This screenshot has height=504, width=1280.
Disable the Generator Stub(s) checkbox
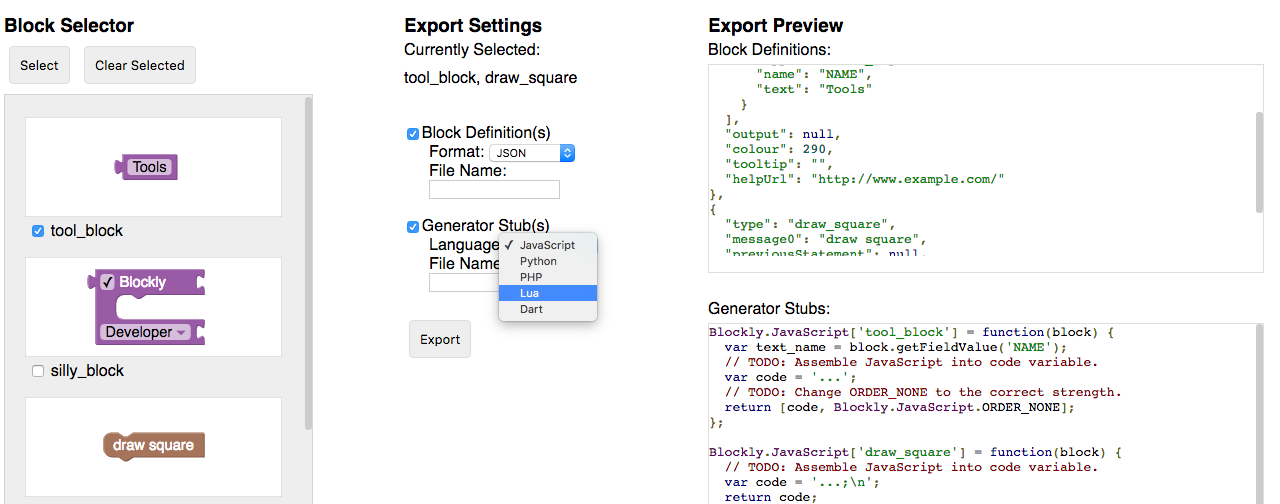tap(413, 227)
